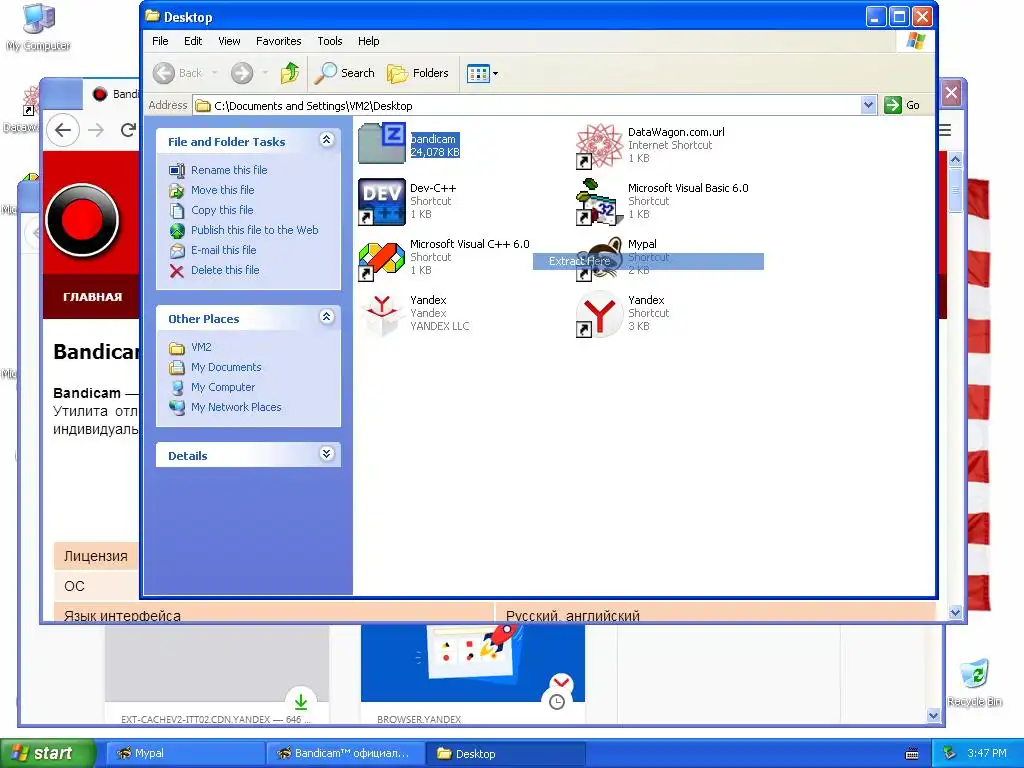The width and height of the screenshot is (1024, 768).
Task: Click the Up folder toolbar icon
Action: pos(290,73)
